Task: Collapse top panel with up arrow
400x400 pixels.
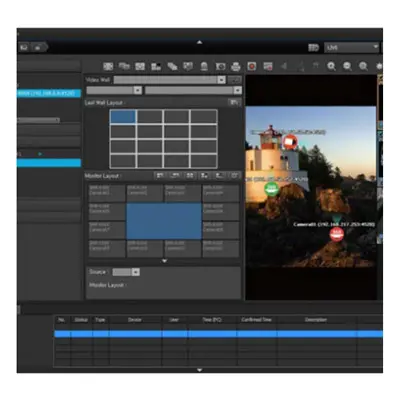Action: point(199,42)
